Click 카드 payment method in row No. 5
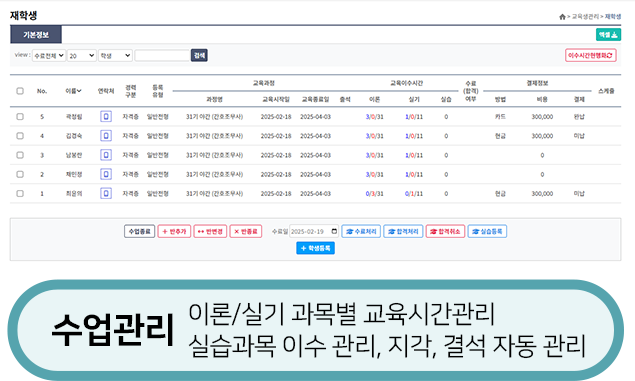Image resolution: width=635 pixels, height=381 pixels. (x=500, y=117)
